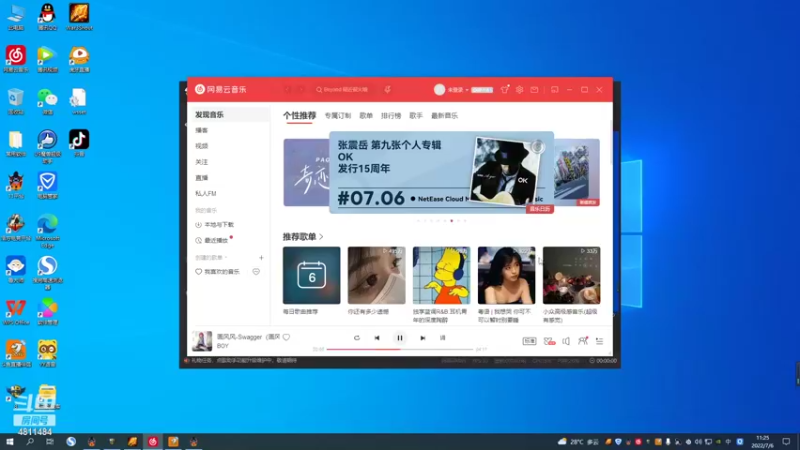
Task: Show lyrics with the 词 button
Action: click(442, 338)
